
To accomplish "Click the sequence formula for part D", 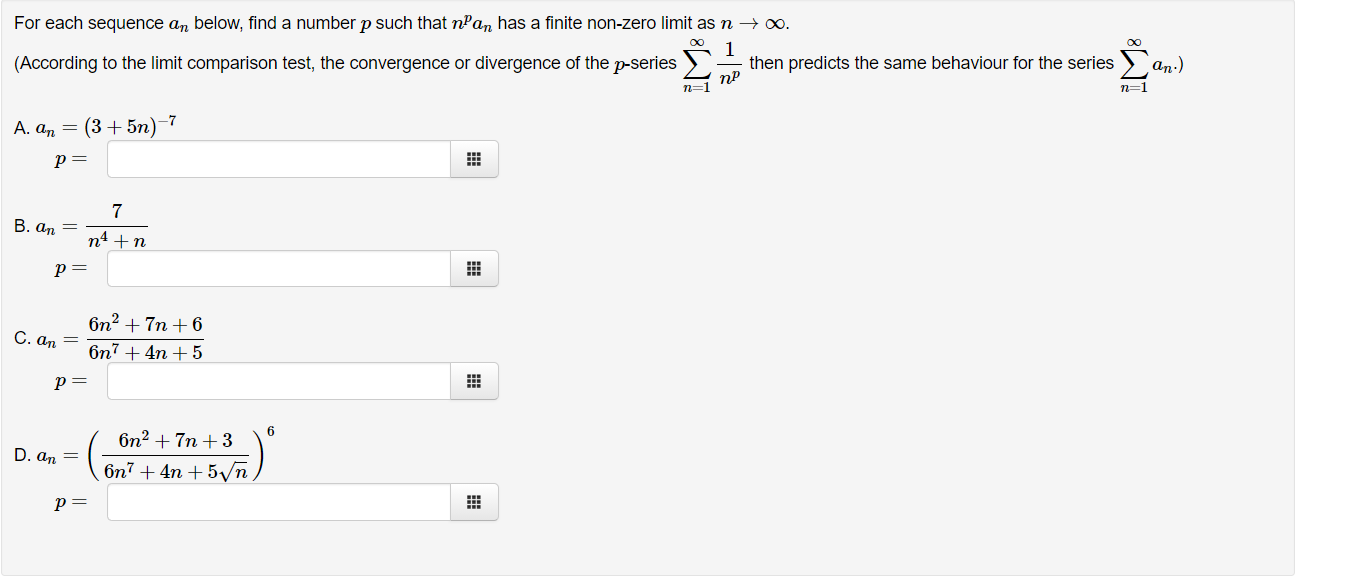I will (x=145, y=453).
